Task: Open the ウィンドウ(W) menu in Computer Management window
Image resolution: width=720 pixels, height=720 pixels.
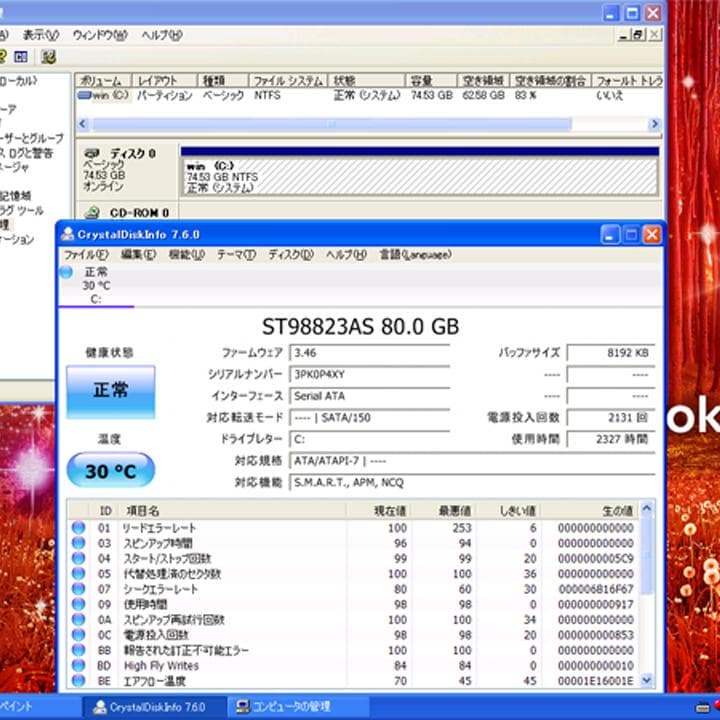Action: [100, 35]
